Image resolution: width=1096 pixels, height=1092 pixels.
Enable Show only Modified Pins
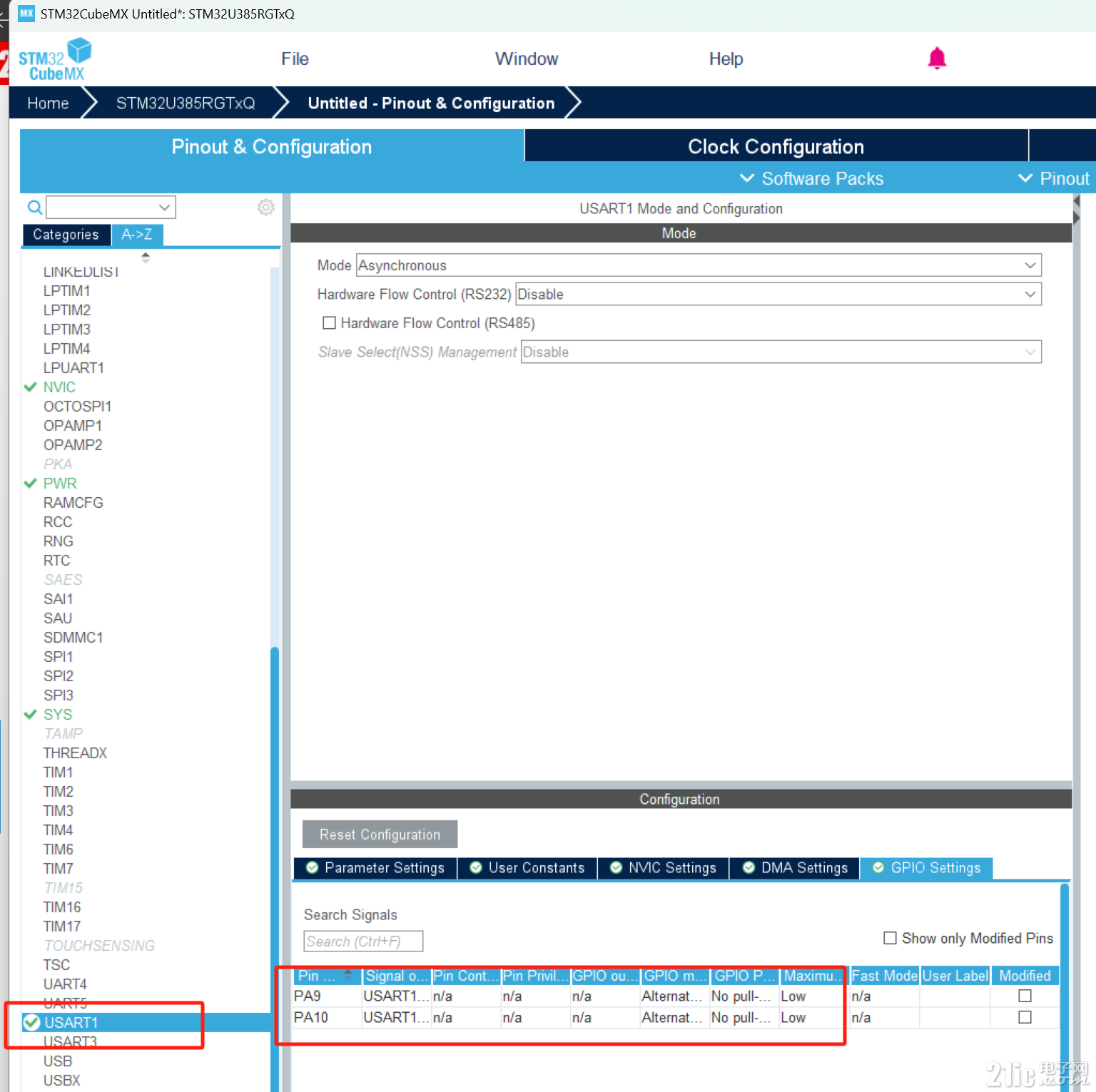(890, 938)
